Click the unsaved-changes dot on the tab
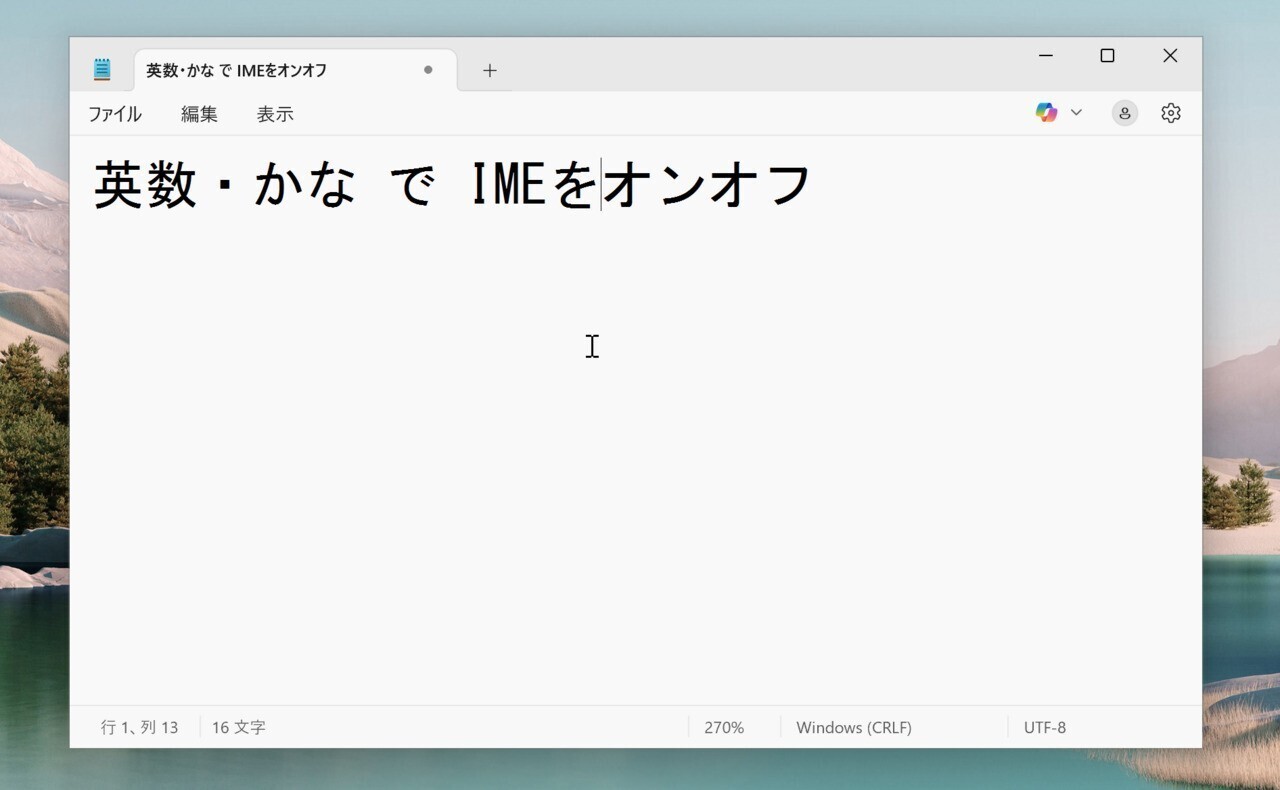The height and width of the screenshot is (790, 1280). pos(428,70)
